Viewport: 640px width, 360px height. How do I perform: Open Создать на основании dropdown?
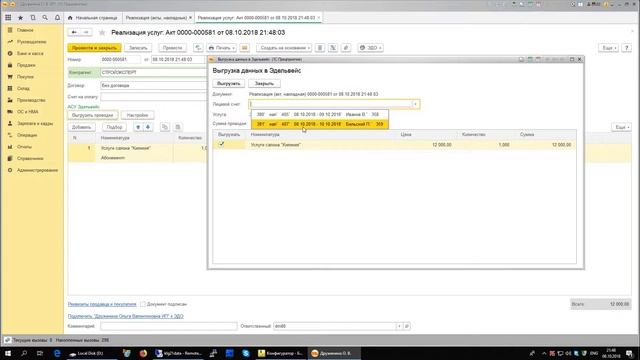coord(284,48)
